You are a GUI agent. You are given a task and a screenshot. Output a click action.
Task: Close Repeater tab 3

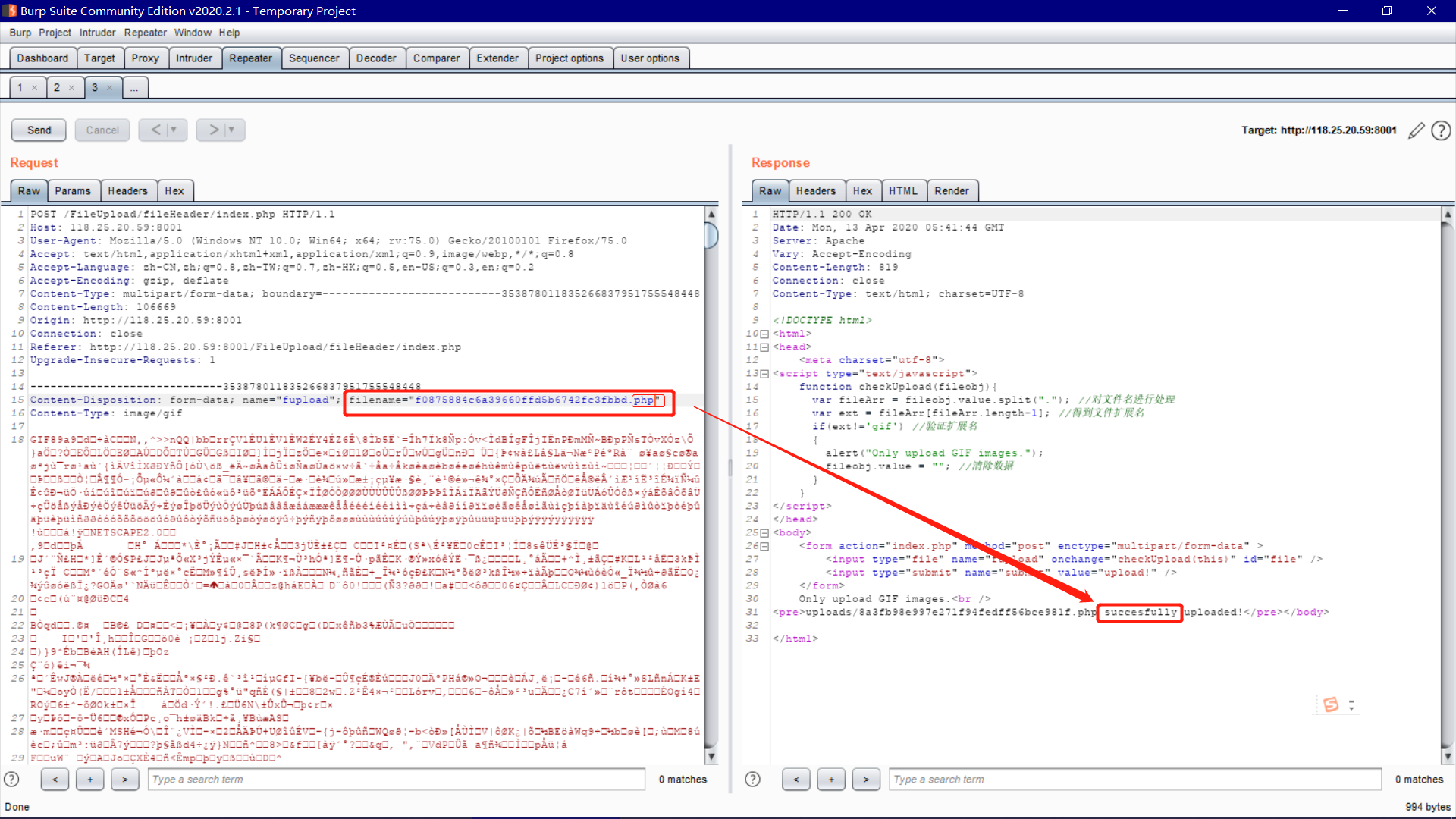coord(109,88)
